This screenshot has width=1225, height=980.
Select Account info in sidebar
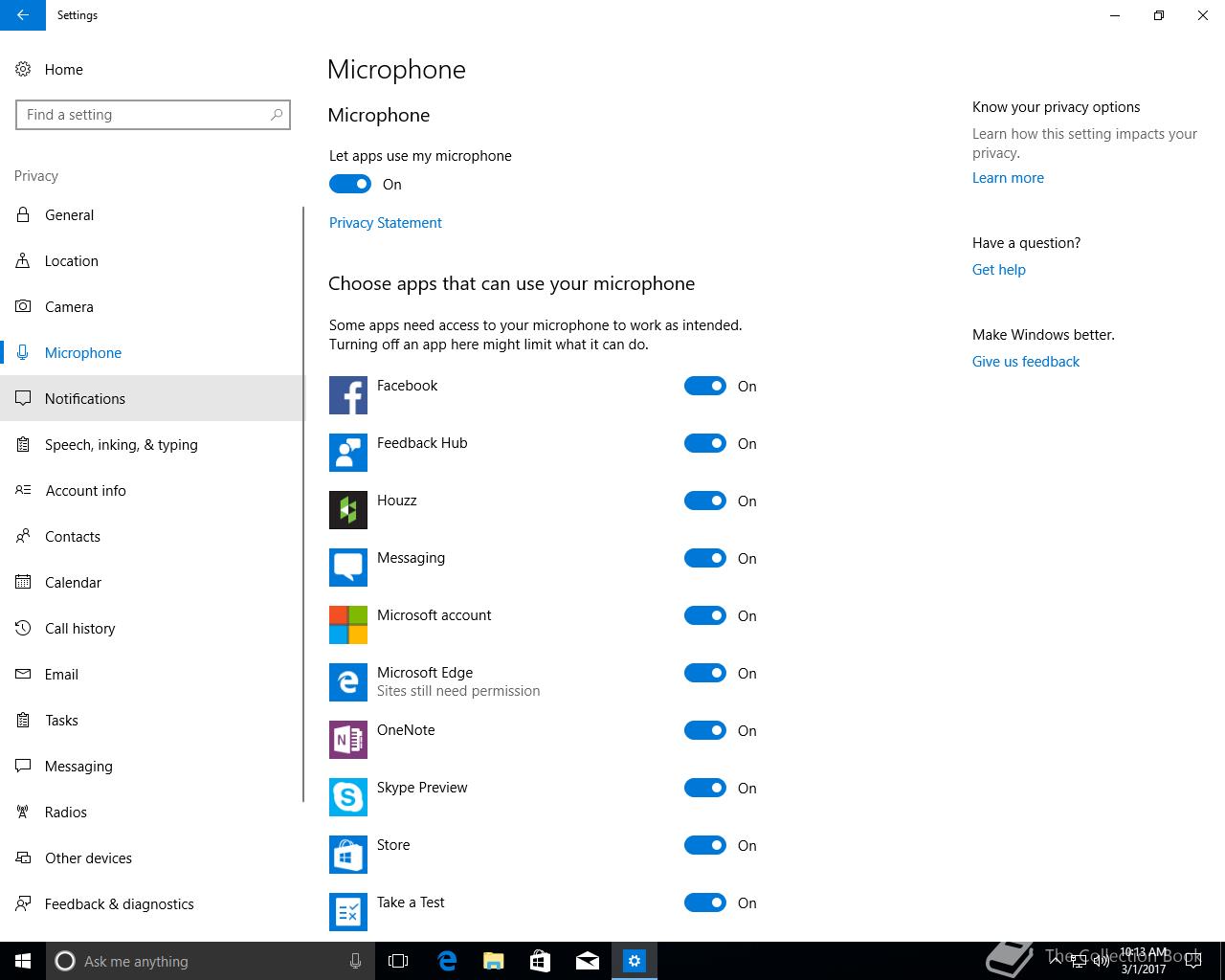pyautogui.click(x=151, y=490)
